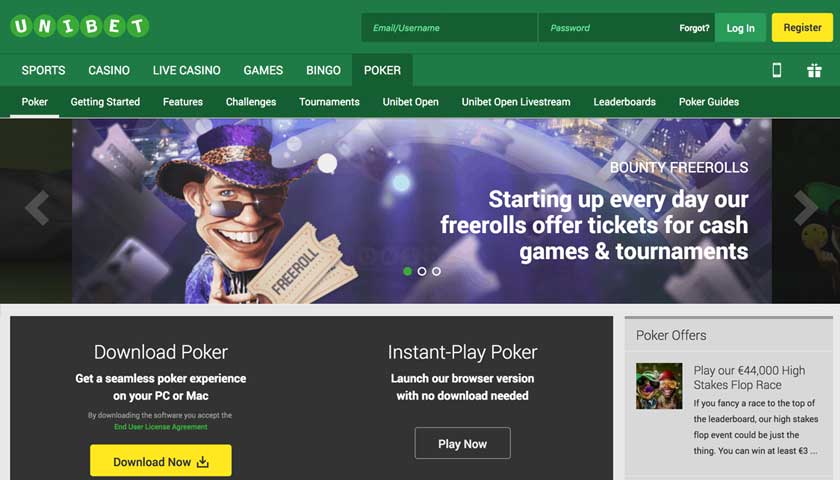840x480 pixels.
Task: Click the yellow Register button
Action: click(x=802, y=28)
